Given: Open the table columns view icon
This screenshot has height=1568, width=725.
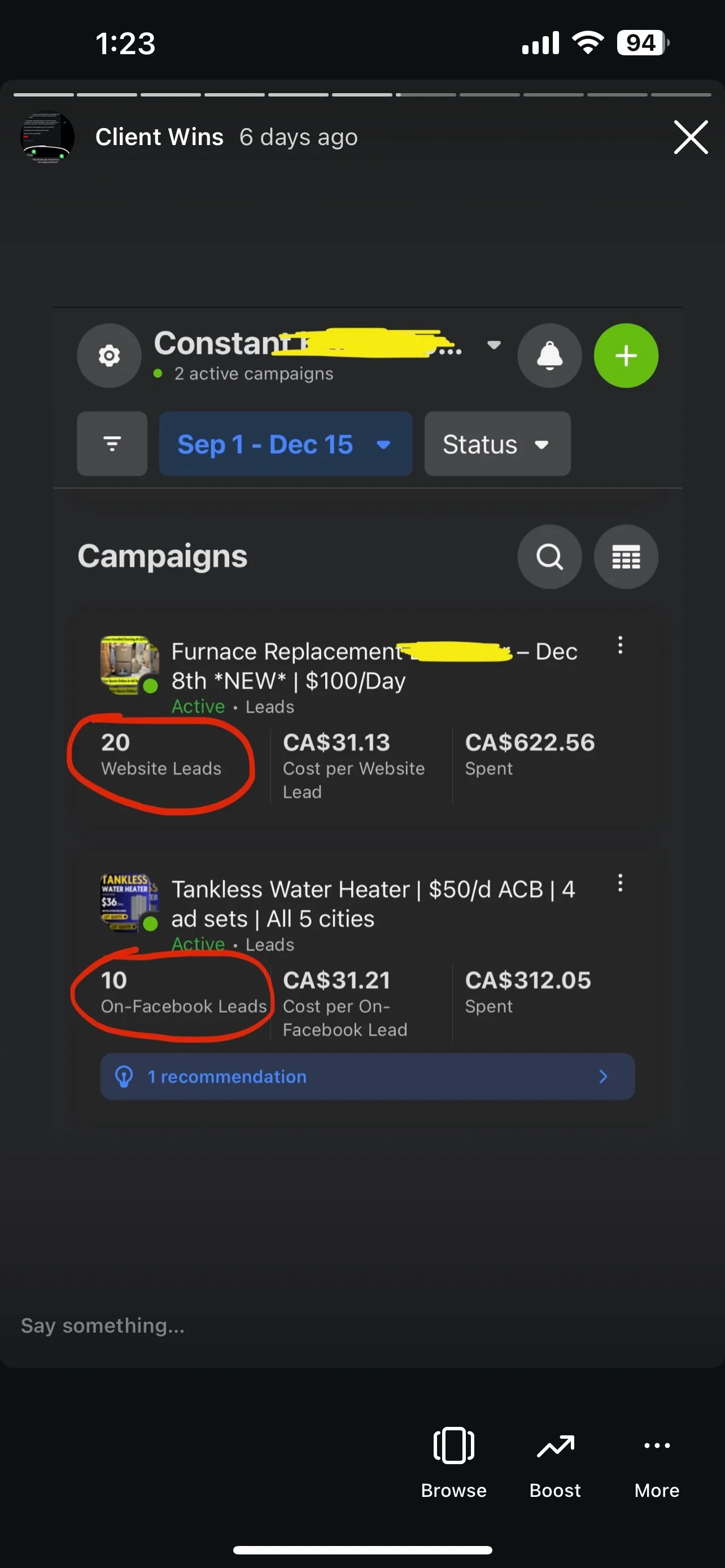Looking at the screenshot, I should (626, 557).
